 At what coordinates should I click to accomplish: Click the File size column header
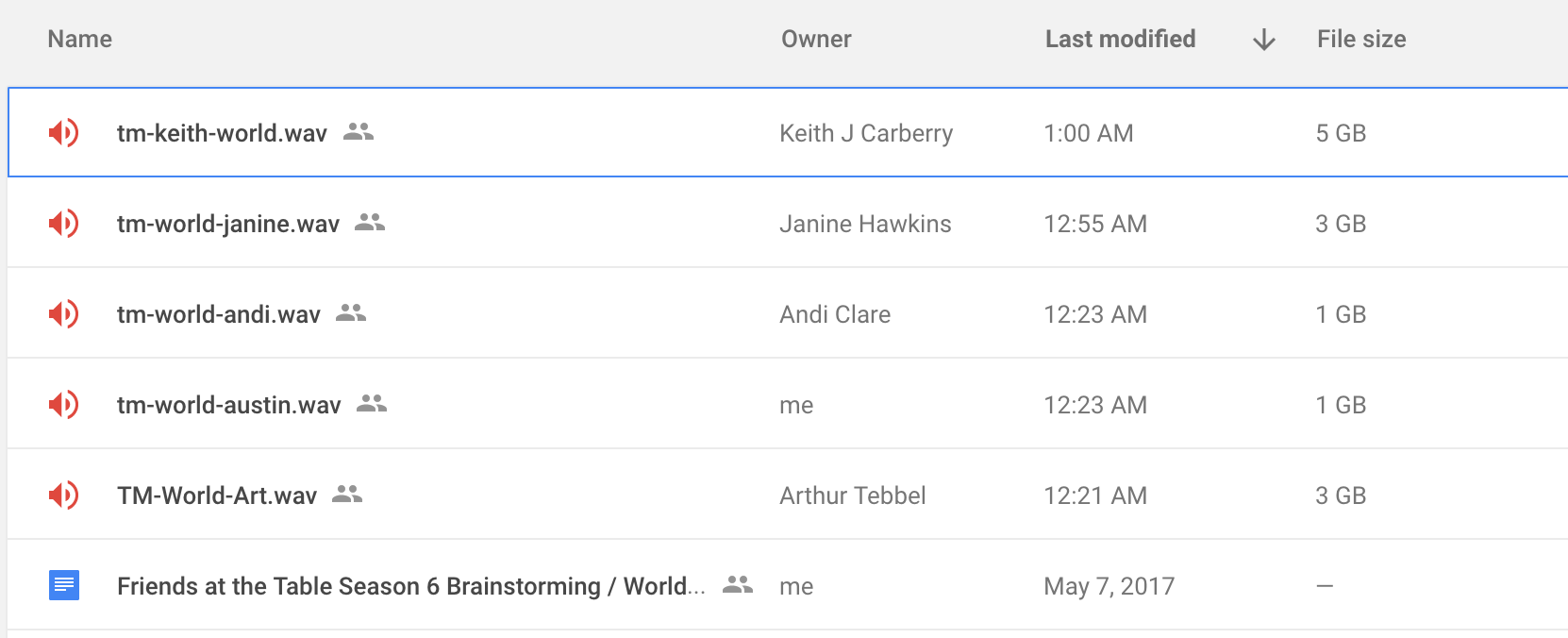coord(1361,40)
